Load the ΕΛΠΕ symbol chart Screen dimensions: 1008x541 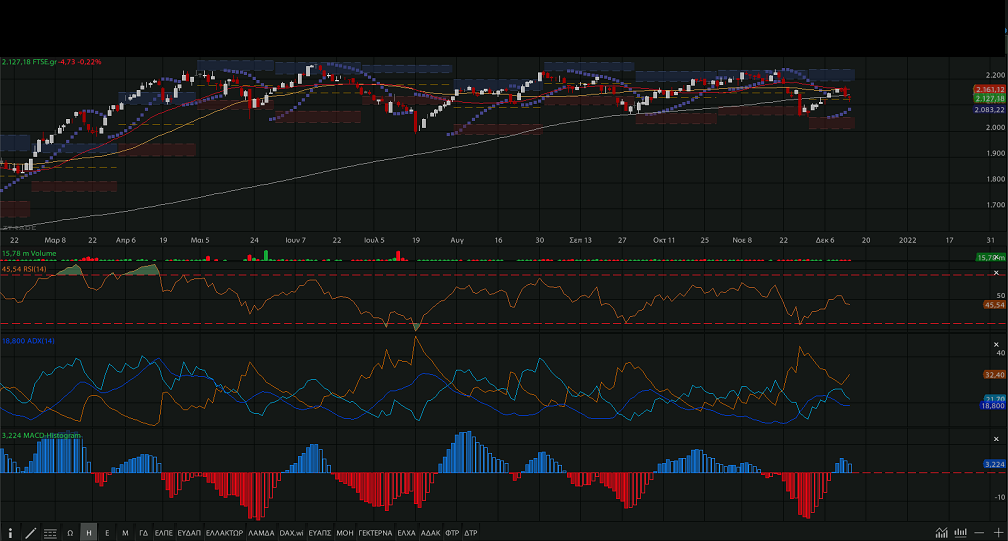pos(164,533)
